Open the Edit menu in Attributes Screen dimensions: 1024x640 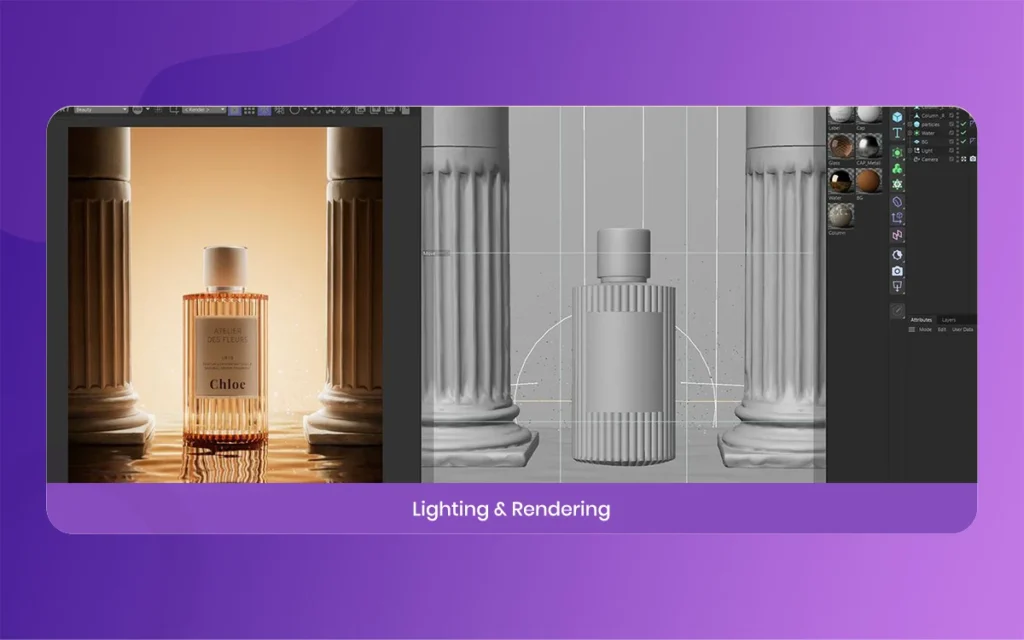[x=942, y=330]
